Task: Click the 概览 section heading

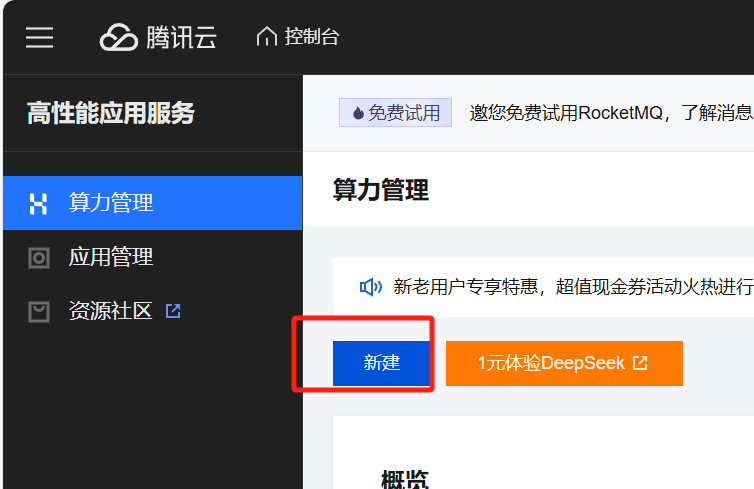Action: (404, 479)
